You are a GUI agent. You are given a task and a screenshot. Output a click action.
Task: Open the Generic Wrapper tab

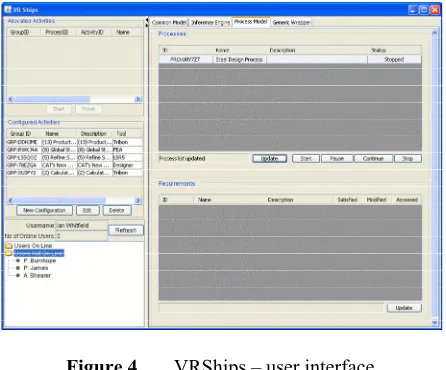click(x=291, y=22)
